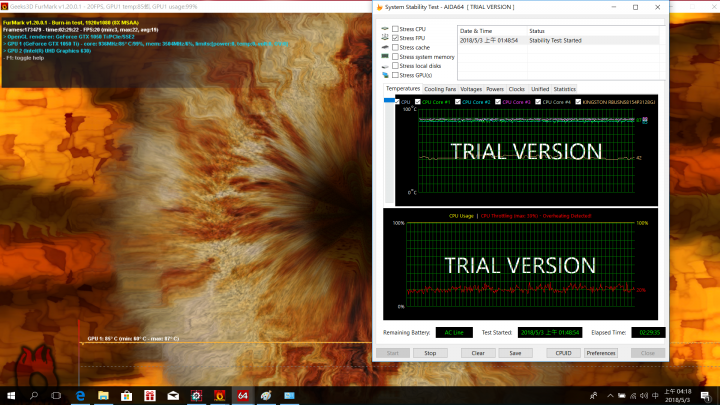Hide CPU Core #2 graph line
This screenshot has width=720, height=405.
click(x=458, y=102)
